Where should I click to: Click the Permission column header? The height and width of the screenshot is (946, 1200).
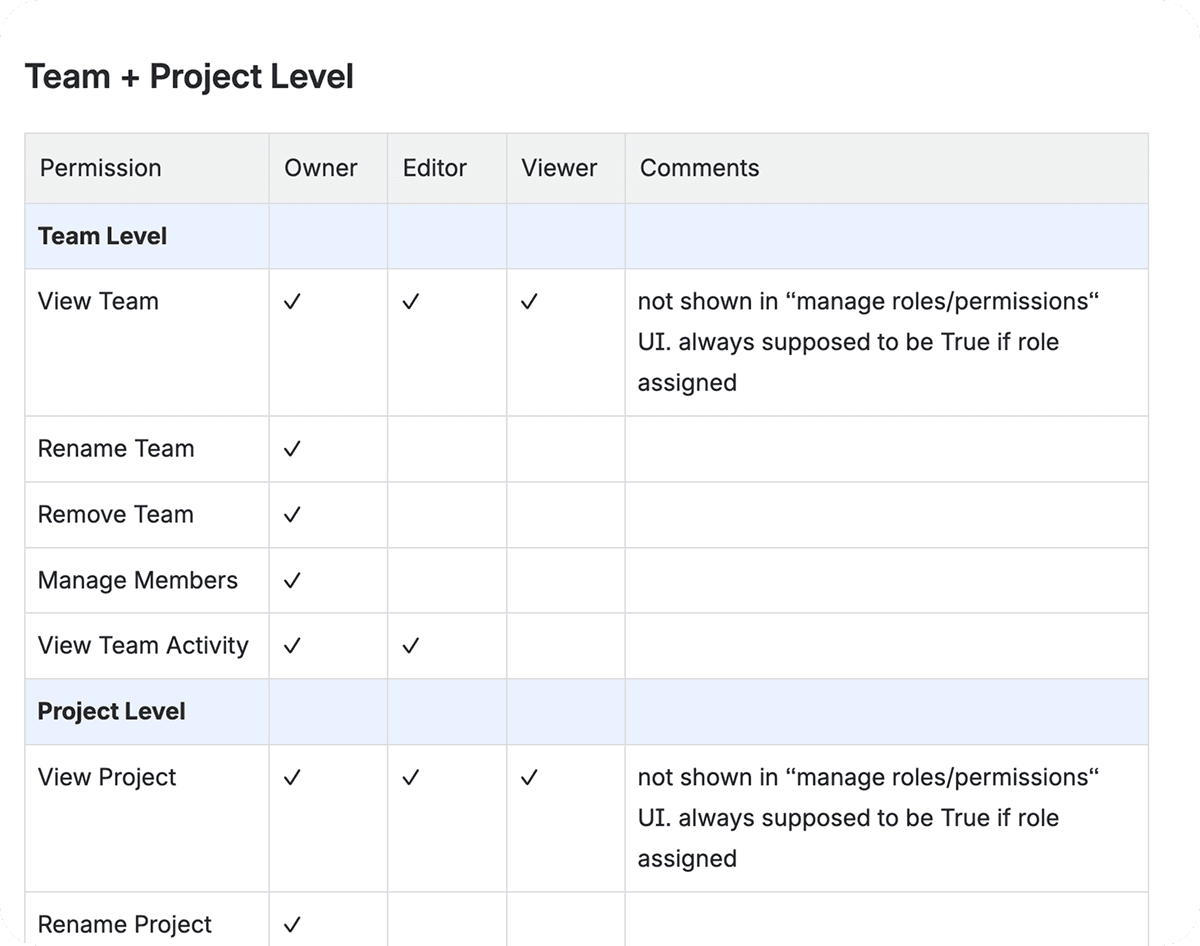click(x=100, y=168)
